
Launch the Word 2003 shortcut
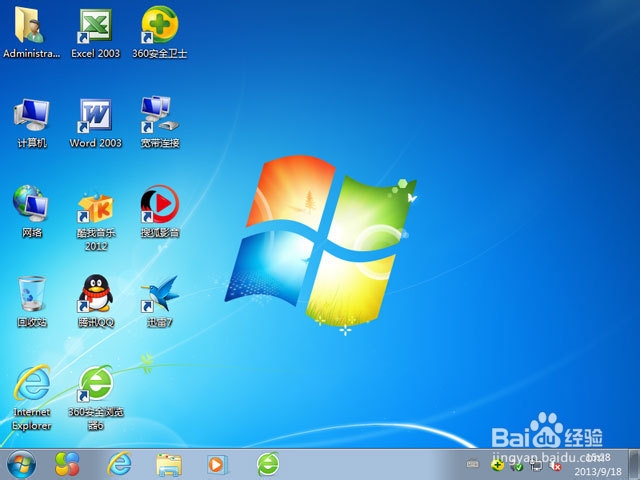[x=96, y=122]
